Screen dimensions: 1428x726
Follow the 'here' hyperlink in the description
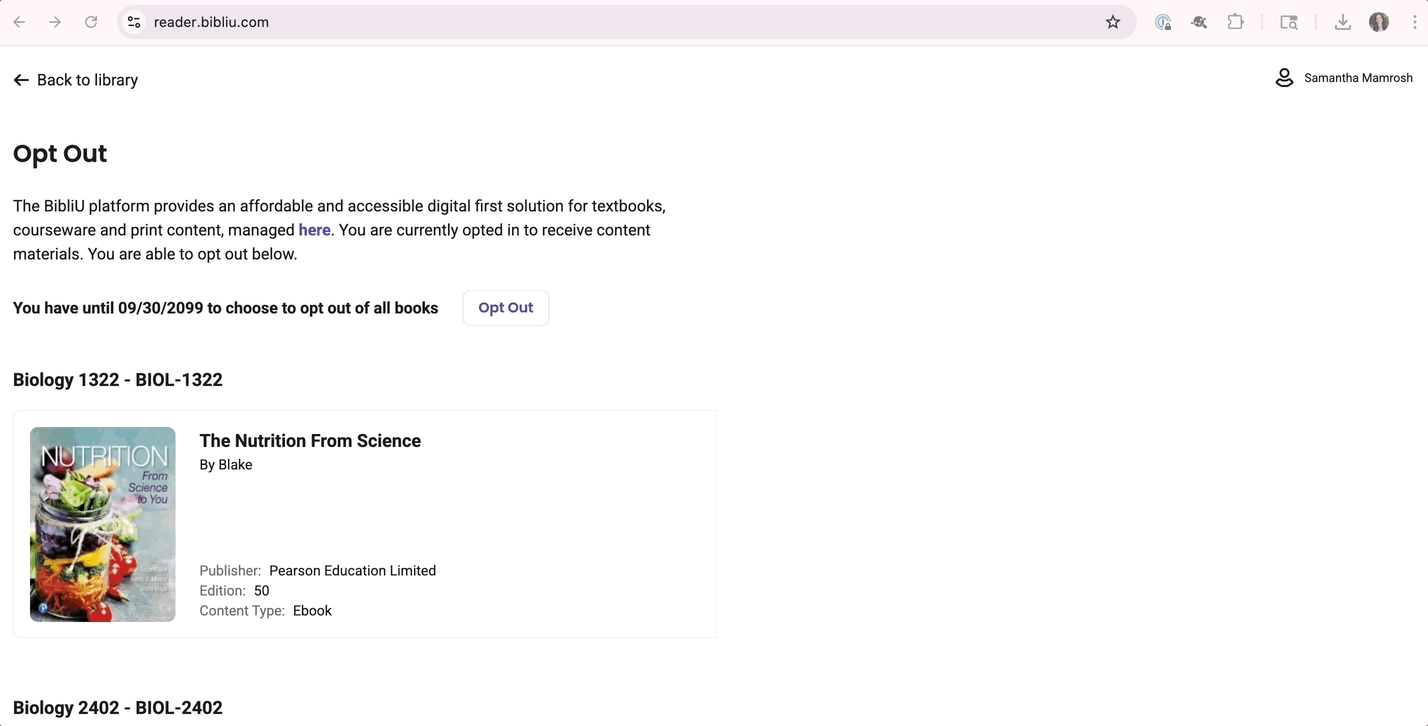[x=314, y=230]
